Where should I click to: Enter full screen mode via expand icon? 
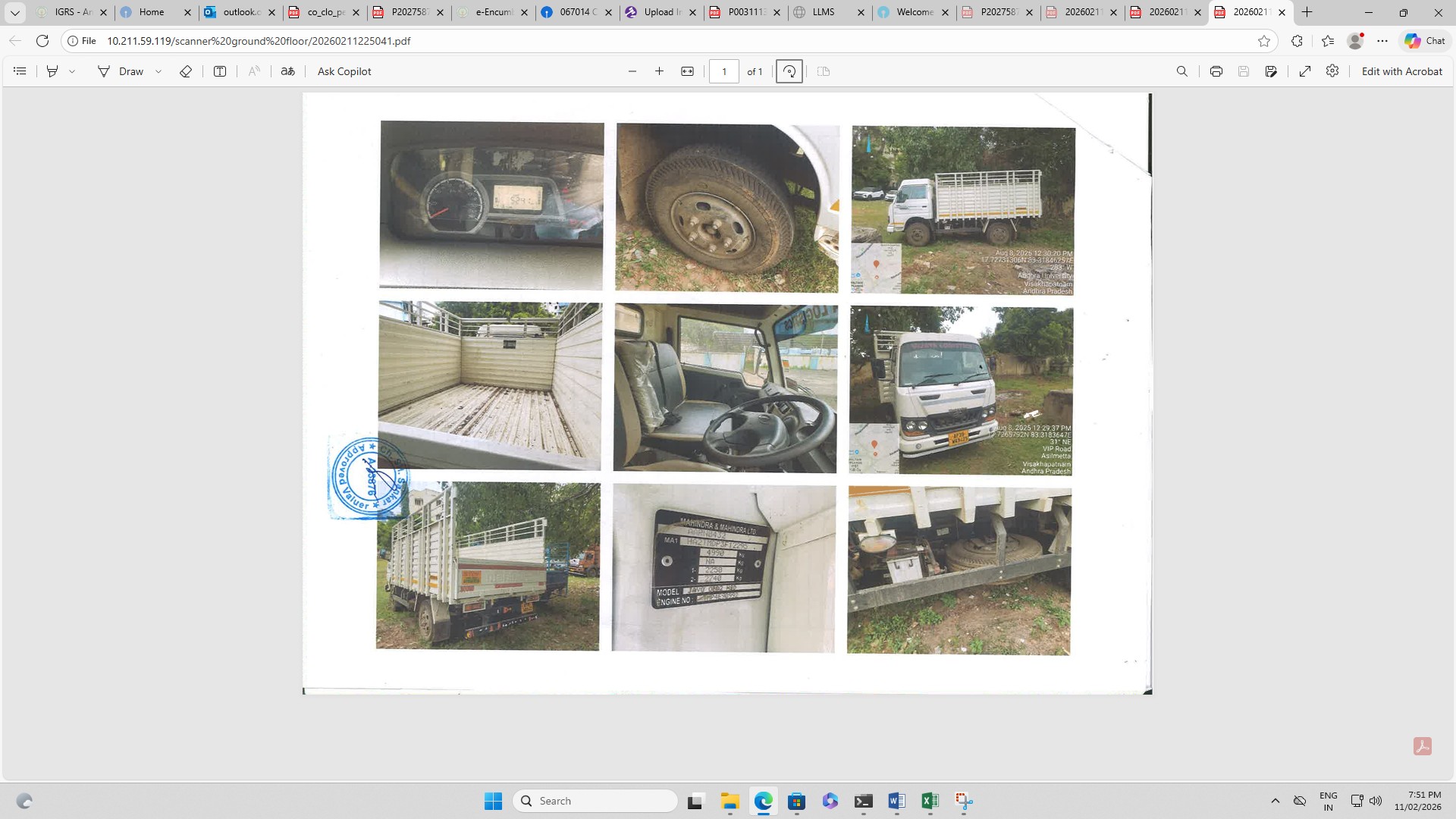[x=1305, y=71]
